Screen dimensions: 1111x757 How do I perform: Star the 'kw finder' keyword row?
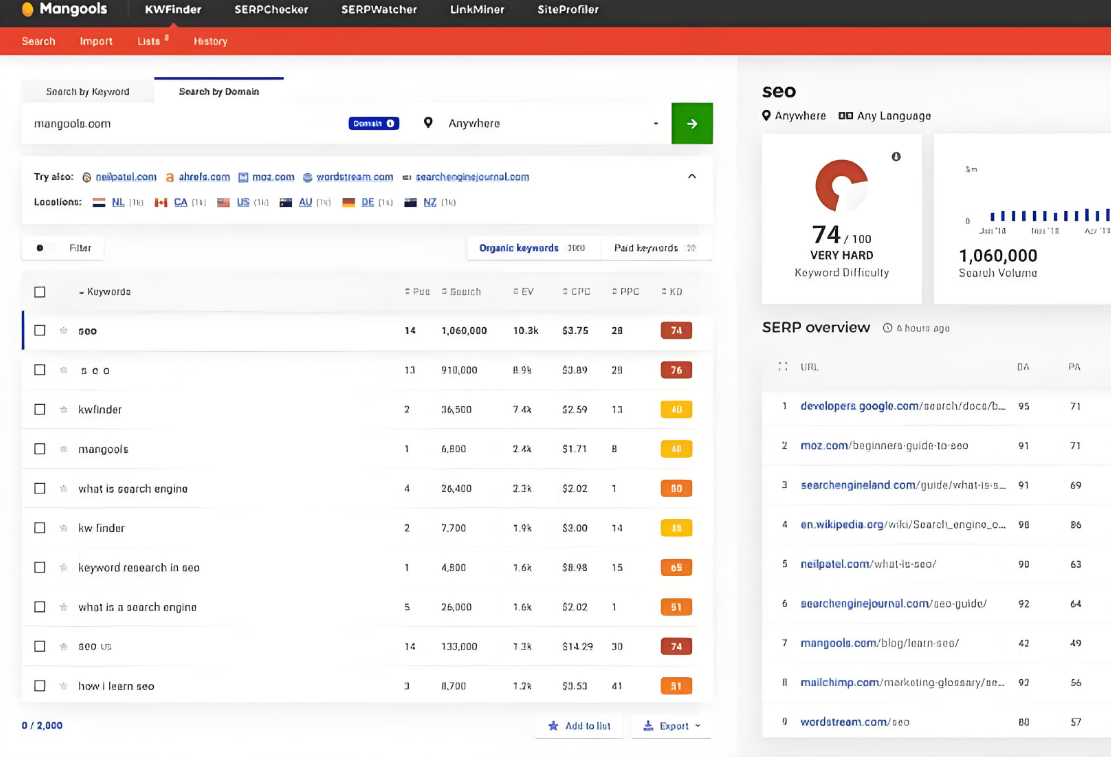pos(63,528)
